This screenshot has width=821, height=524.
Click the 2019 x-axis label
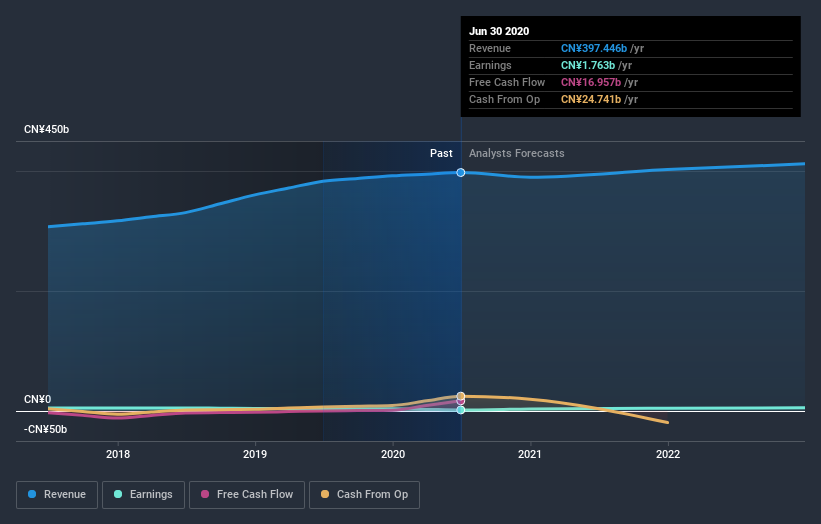coord(255,454)
